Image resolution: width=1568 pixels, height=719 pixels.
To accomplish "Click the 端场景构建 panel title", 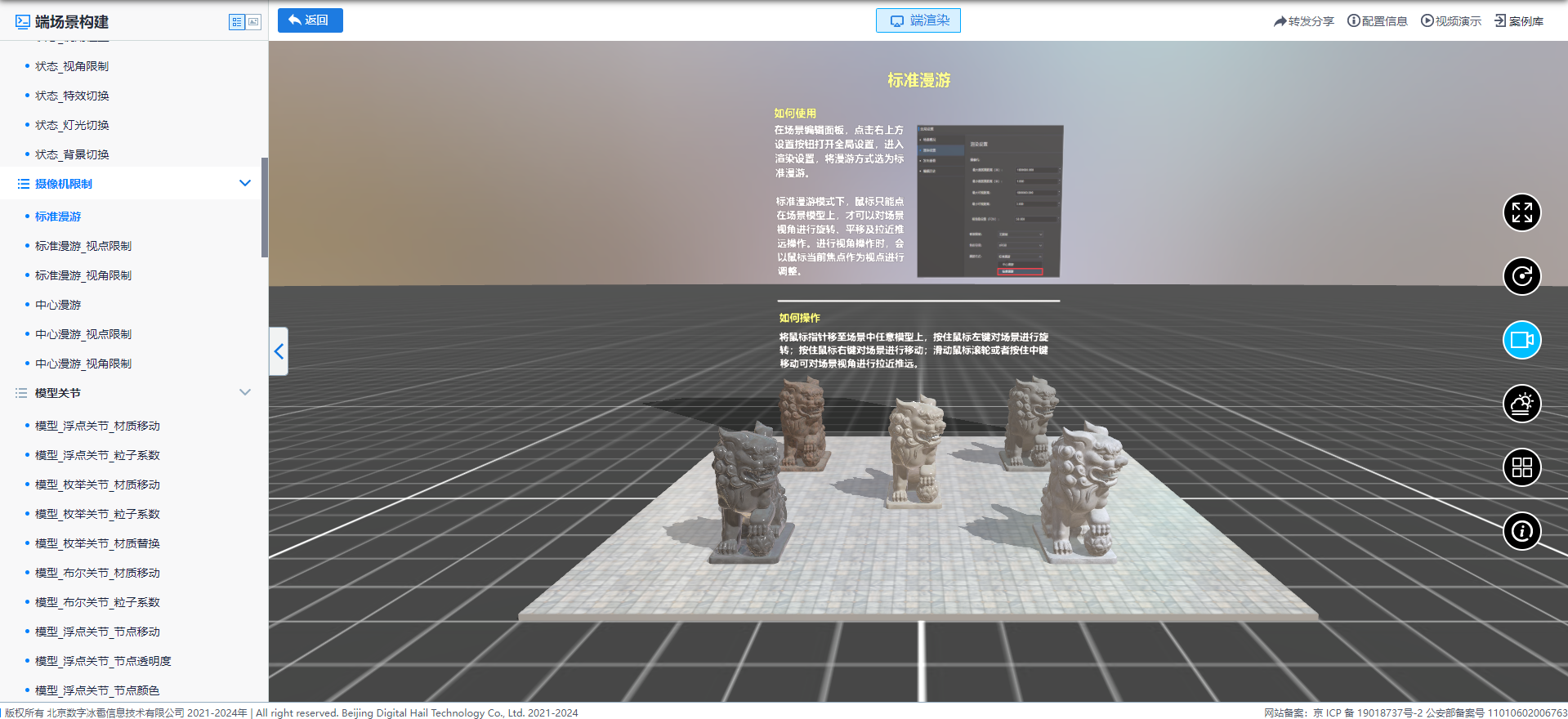I will coord(72,22).
